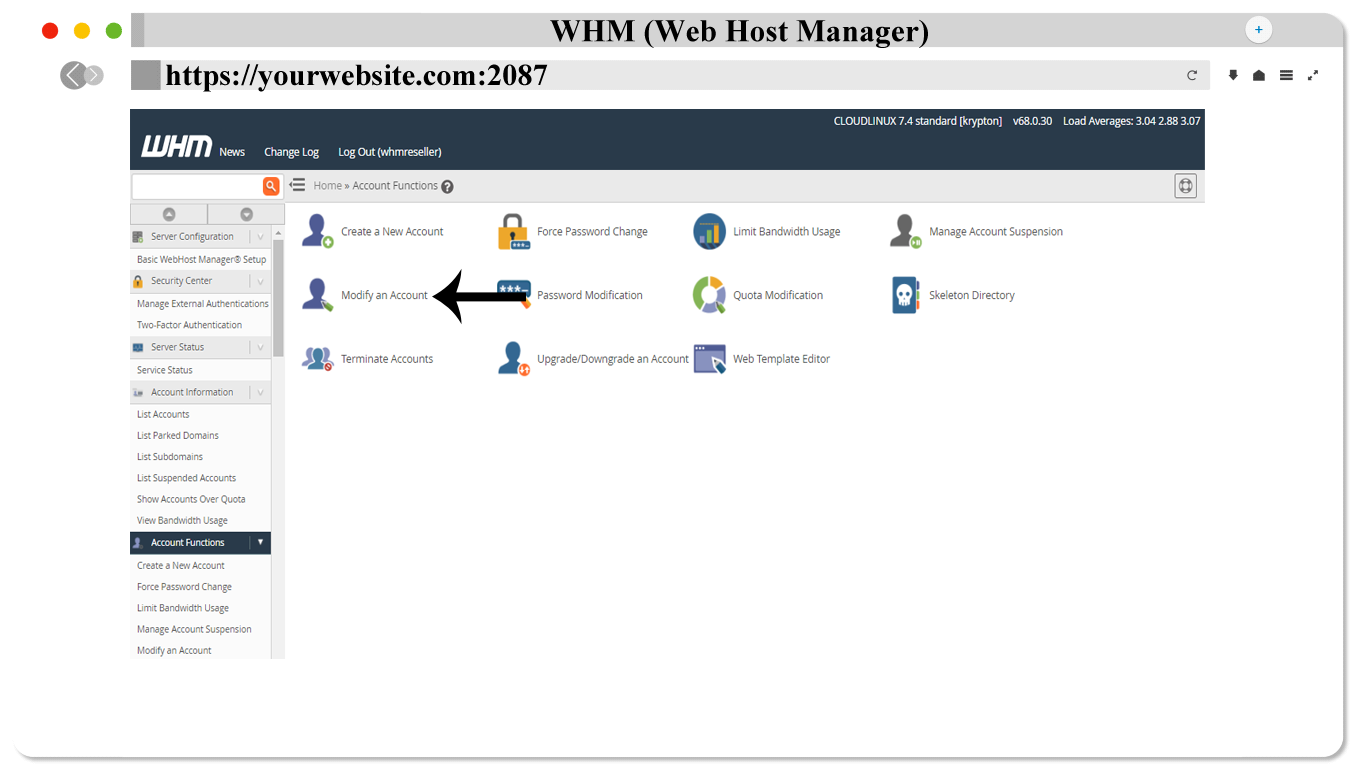Click the lifebuoy support icon
The height and width of the screenshot is (769, 1362).
[1185, 186]
